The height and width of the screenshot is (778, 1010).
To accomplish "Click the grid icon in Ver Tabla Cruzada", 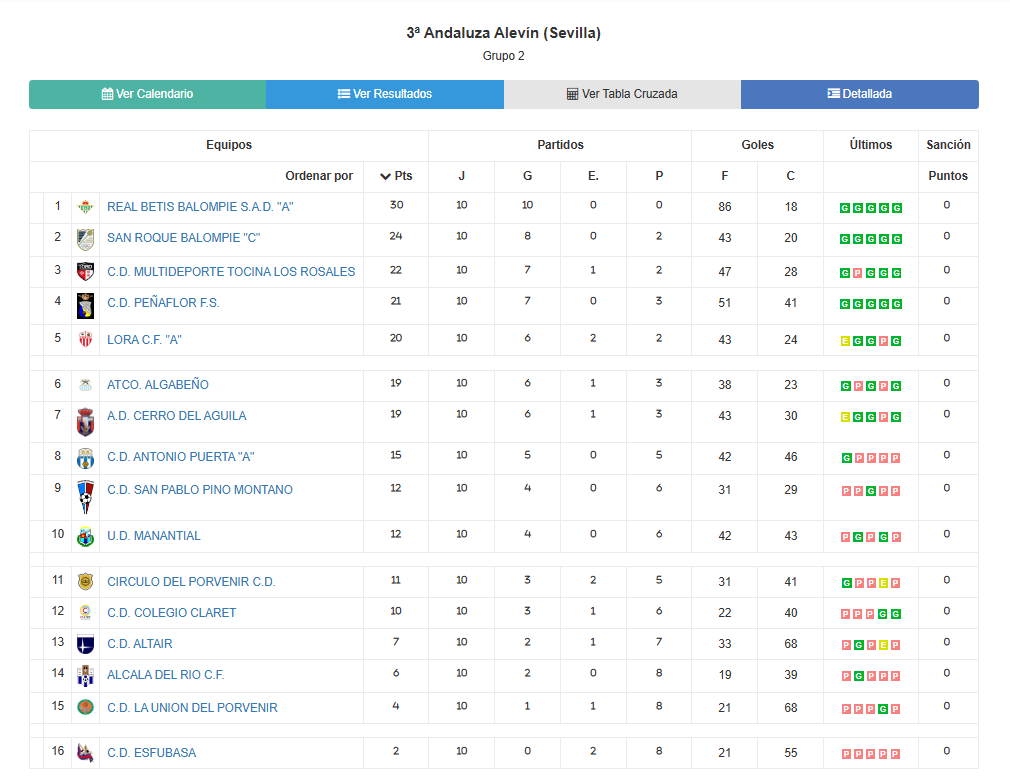I will pos(572,94).
